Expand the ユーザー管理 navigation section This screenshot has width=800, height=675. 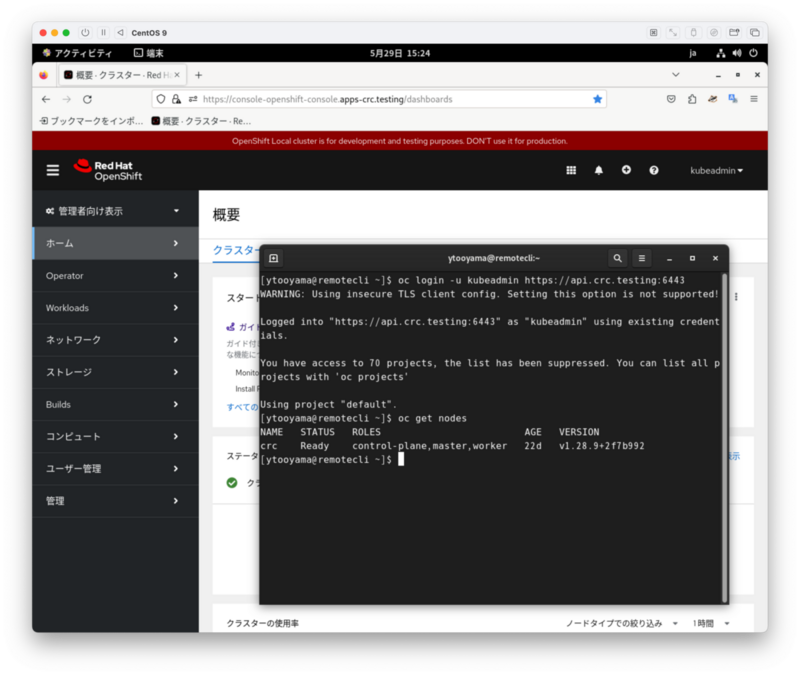(x=115, y=468)
